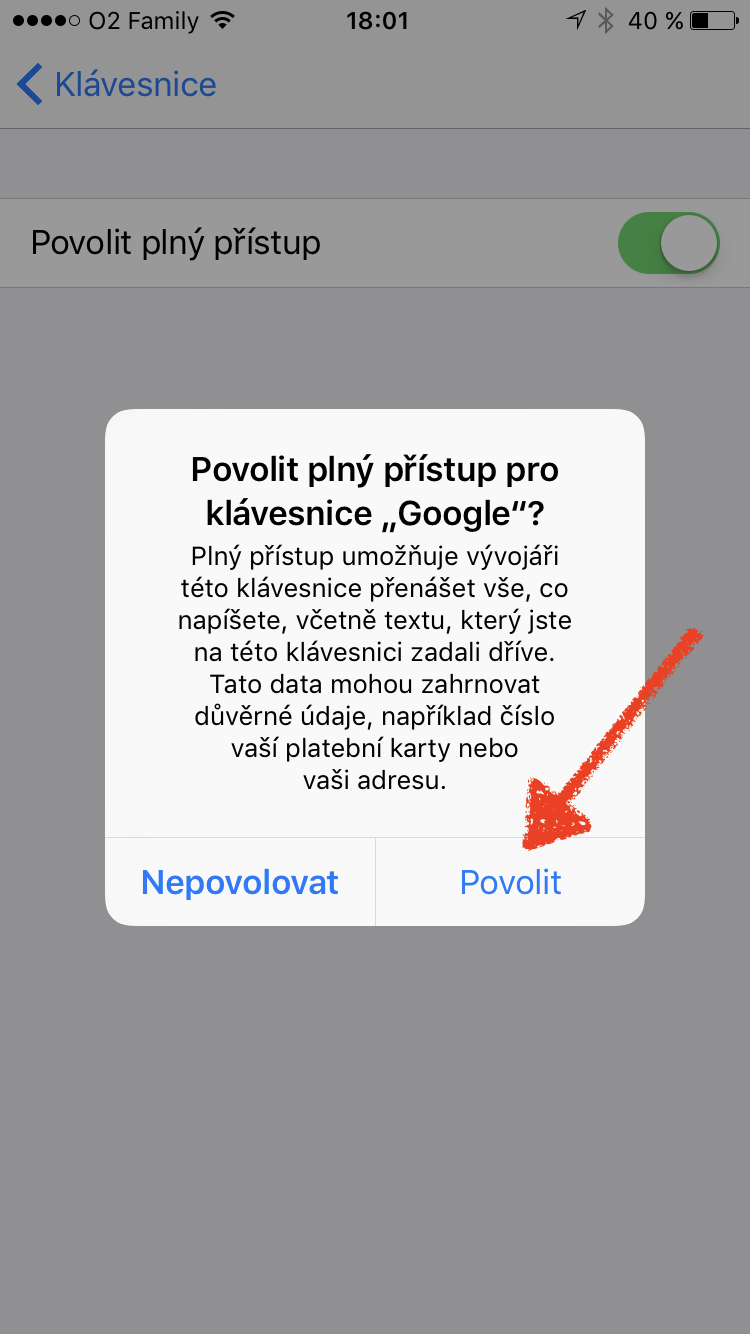Tap Povolit to allow full access

pyautogui.click(x=510, y=882)
